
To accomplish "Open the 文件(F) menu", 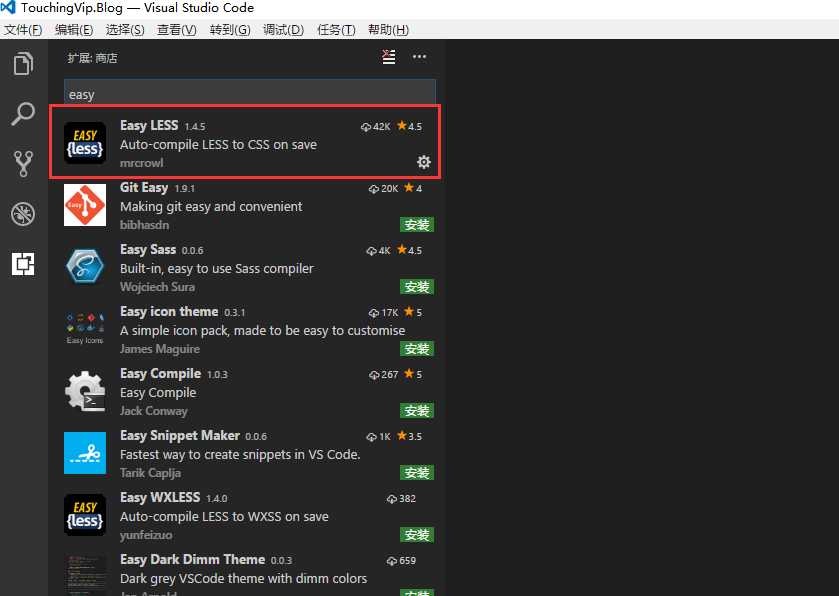I will [23, 30].
